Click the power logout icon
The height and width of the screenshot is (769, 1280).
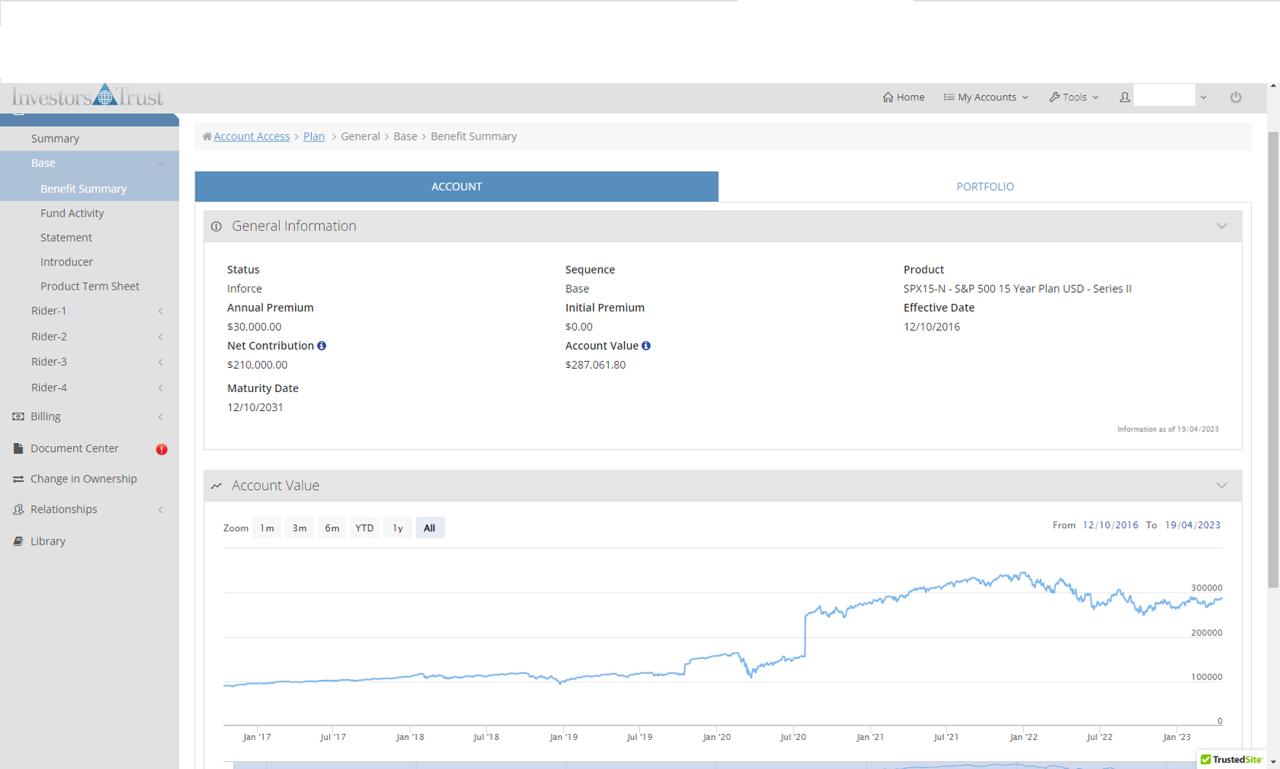[x=1236, y=97]
